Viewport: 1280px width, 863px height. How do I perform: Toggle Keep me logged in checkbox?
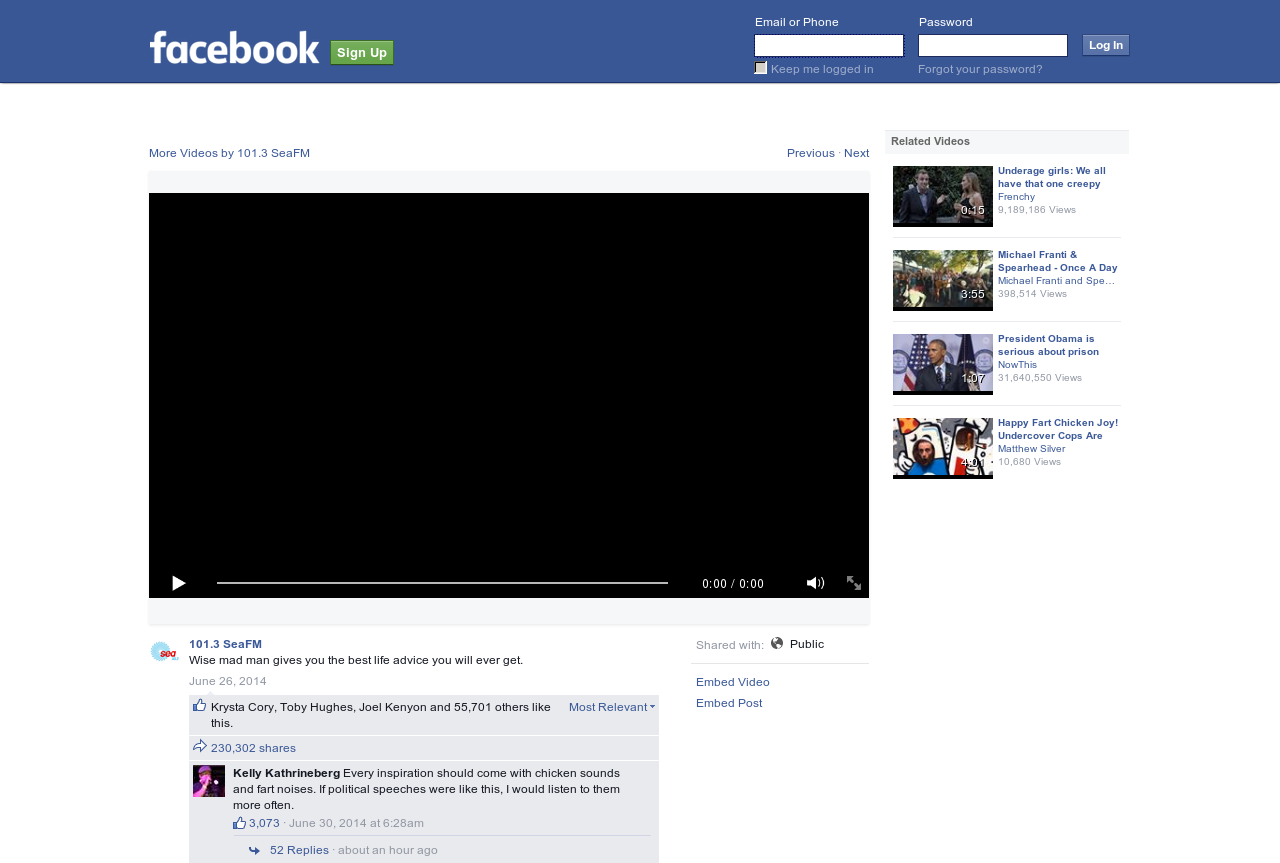761,68
